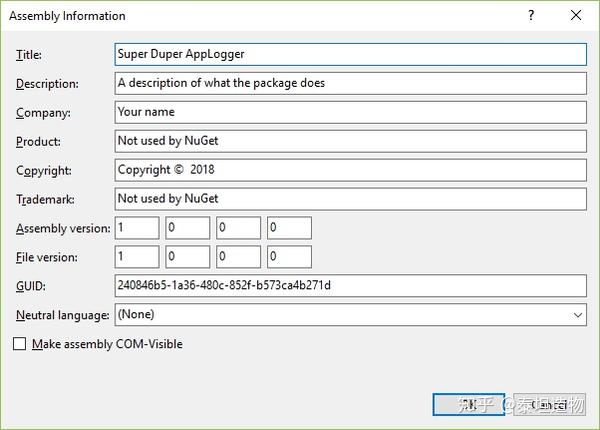Expand Neutral language list with arrow

click(578, 315)
